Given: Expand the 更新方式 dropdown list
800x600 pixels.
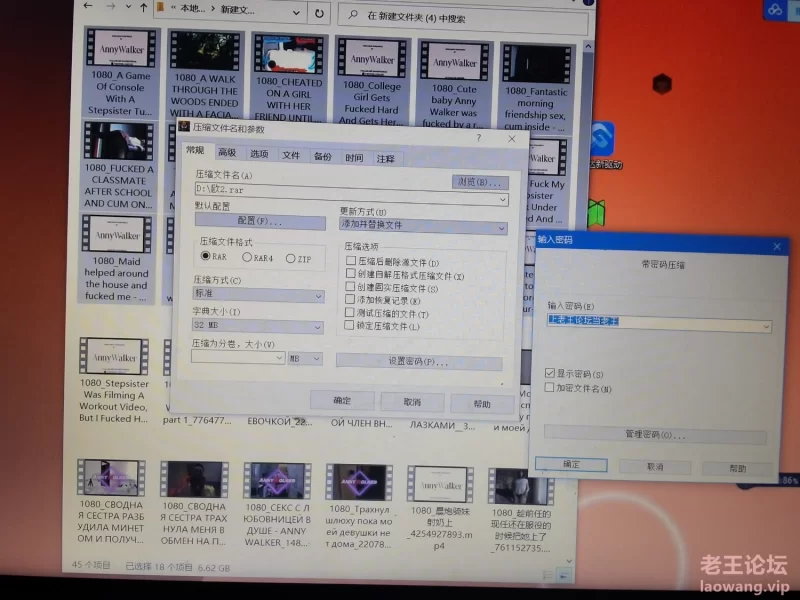Looking at the screenshot, I should (423, 225).
